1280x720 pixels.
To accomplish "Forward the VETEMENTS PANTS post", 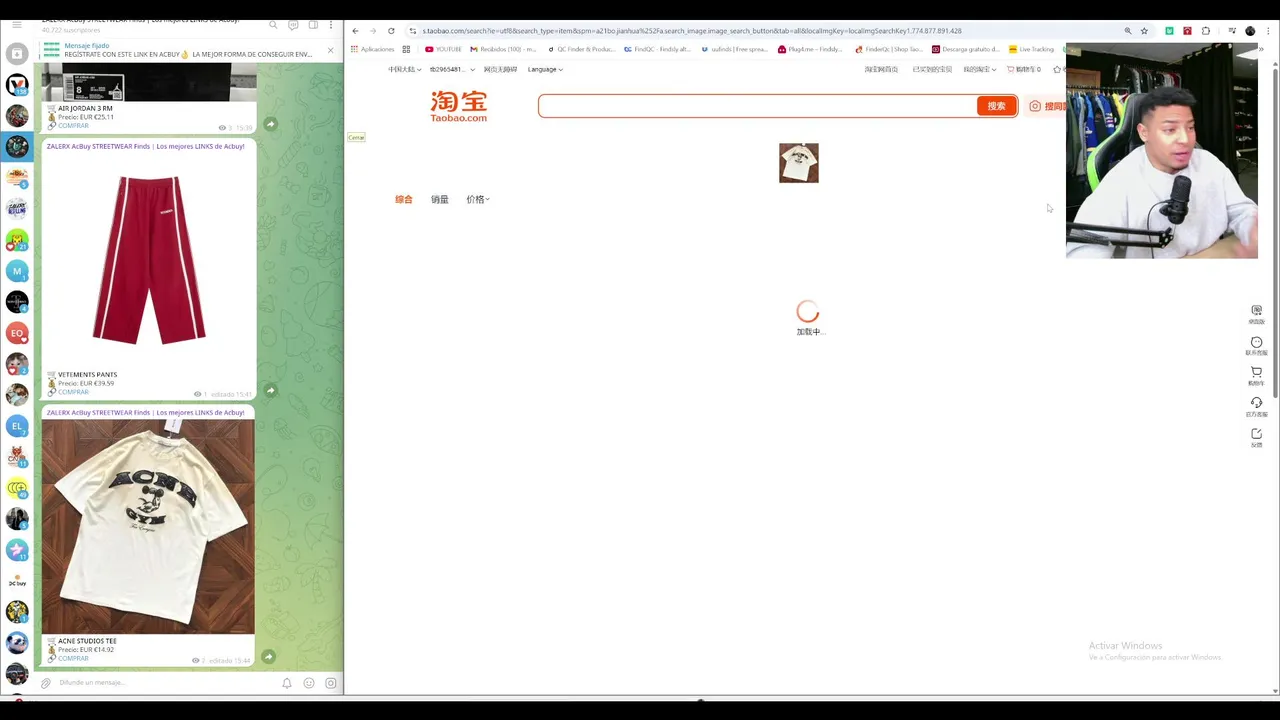I will pos(270,390).
